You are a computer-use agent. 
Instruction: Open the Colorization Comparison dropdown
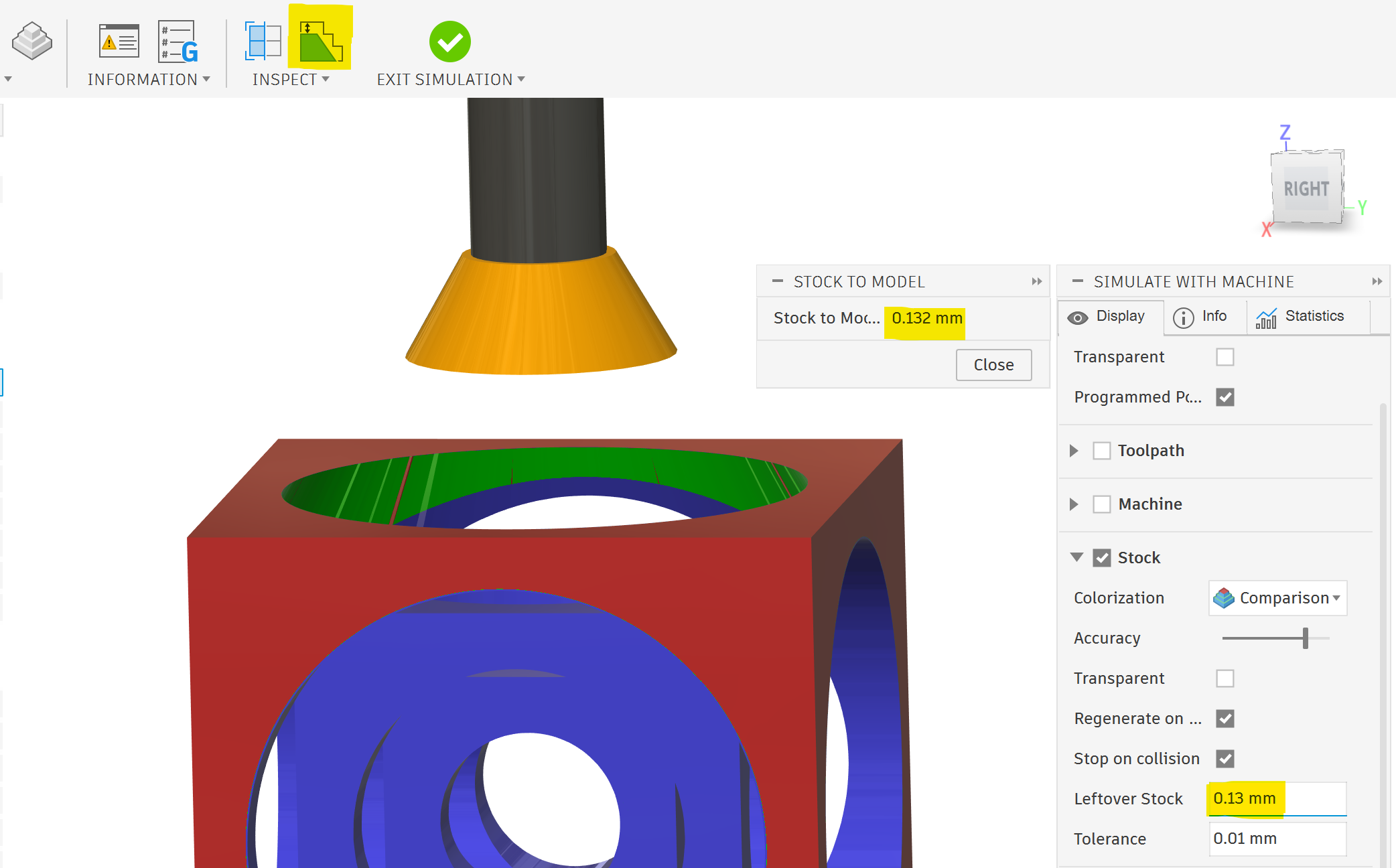click(1277, 597)
